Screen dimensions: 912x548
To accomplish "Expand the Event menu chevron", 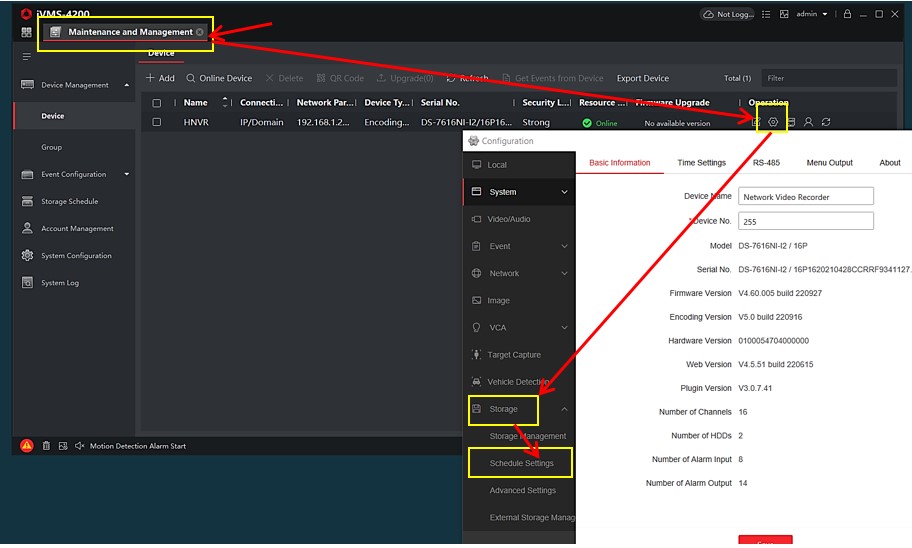I will pos(564,246).
